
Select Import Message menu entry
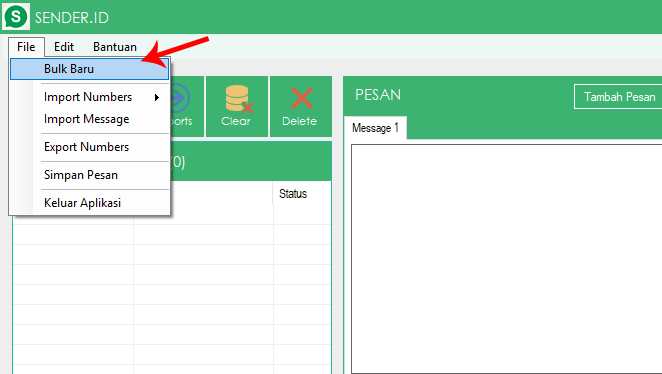(90, 119)
